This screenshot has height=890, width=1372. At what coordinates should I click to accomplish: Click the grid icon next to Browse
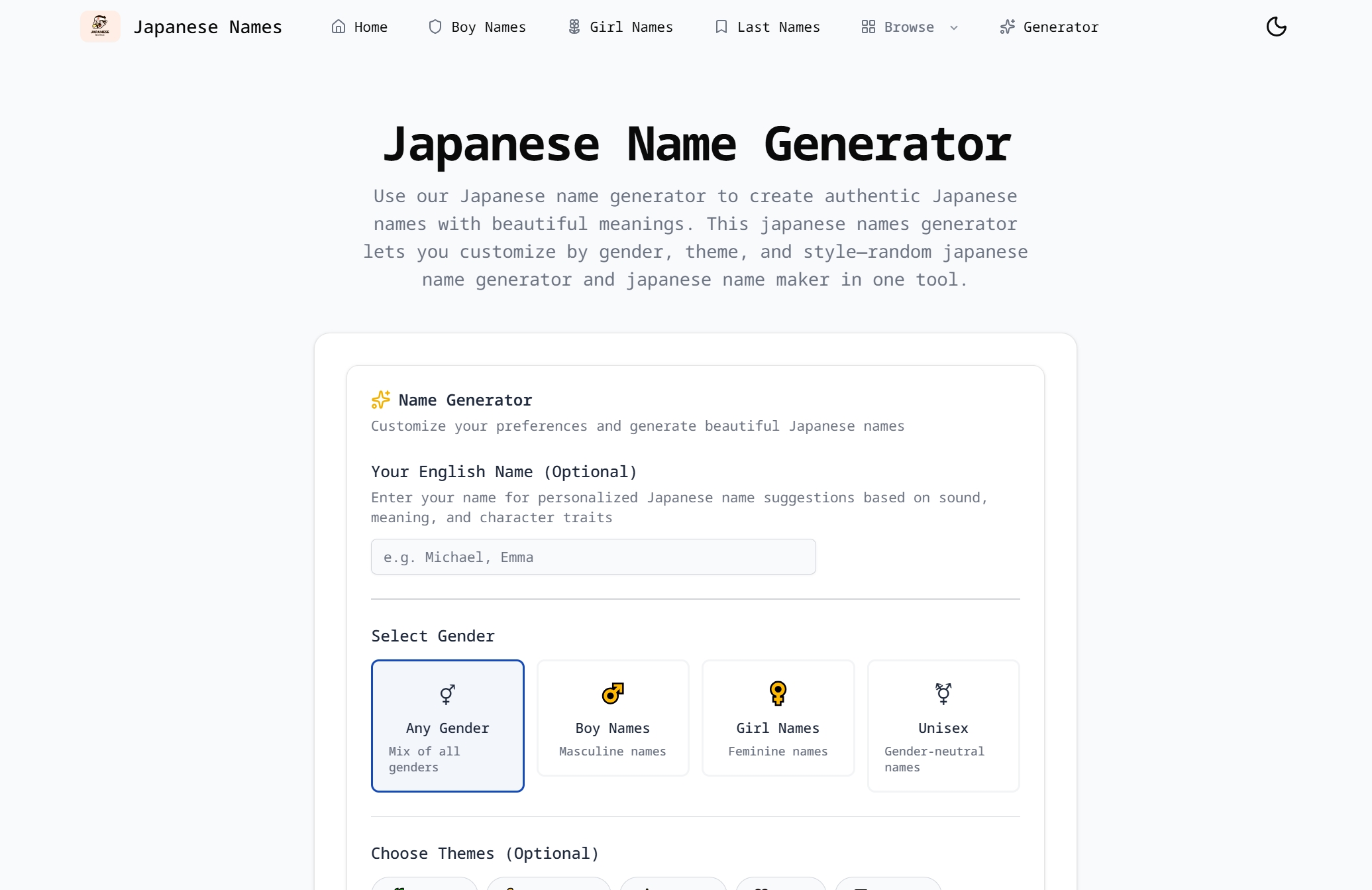(867, 27)
